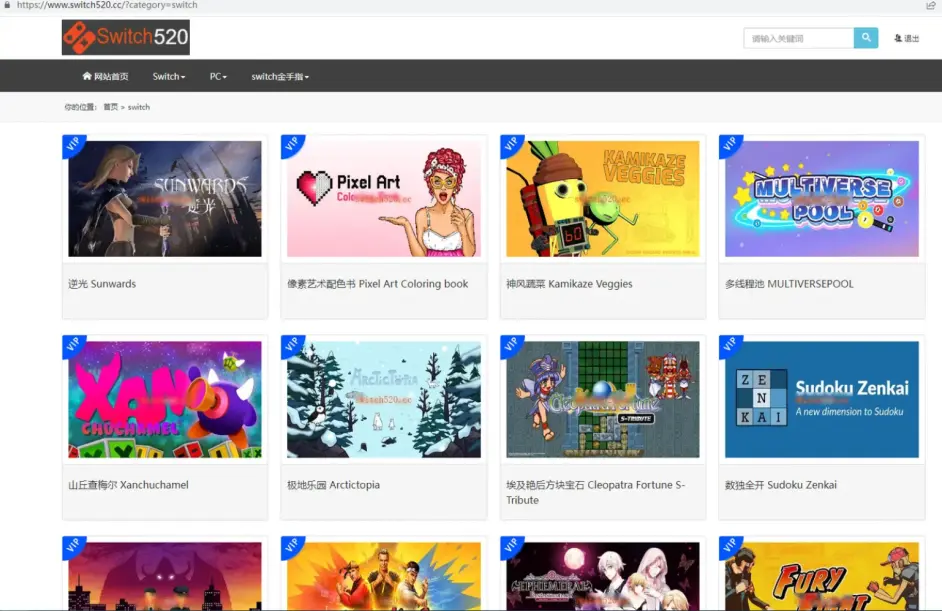This screenshot has height=611, width=942.
Task: Expand the Switch dropdown menu
Action: [169, 76]
